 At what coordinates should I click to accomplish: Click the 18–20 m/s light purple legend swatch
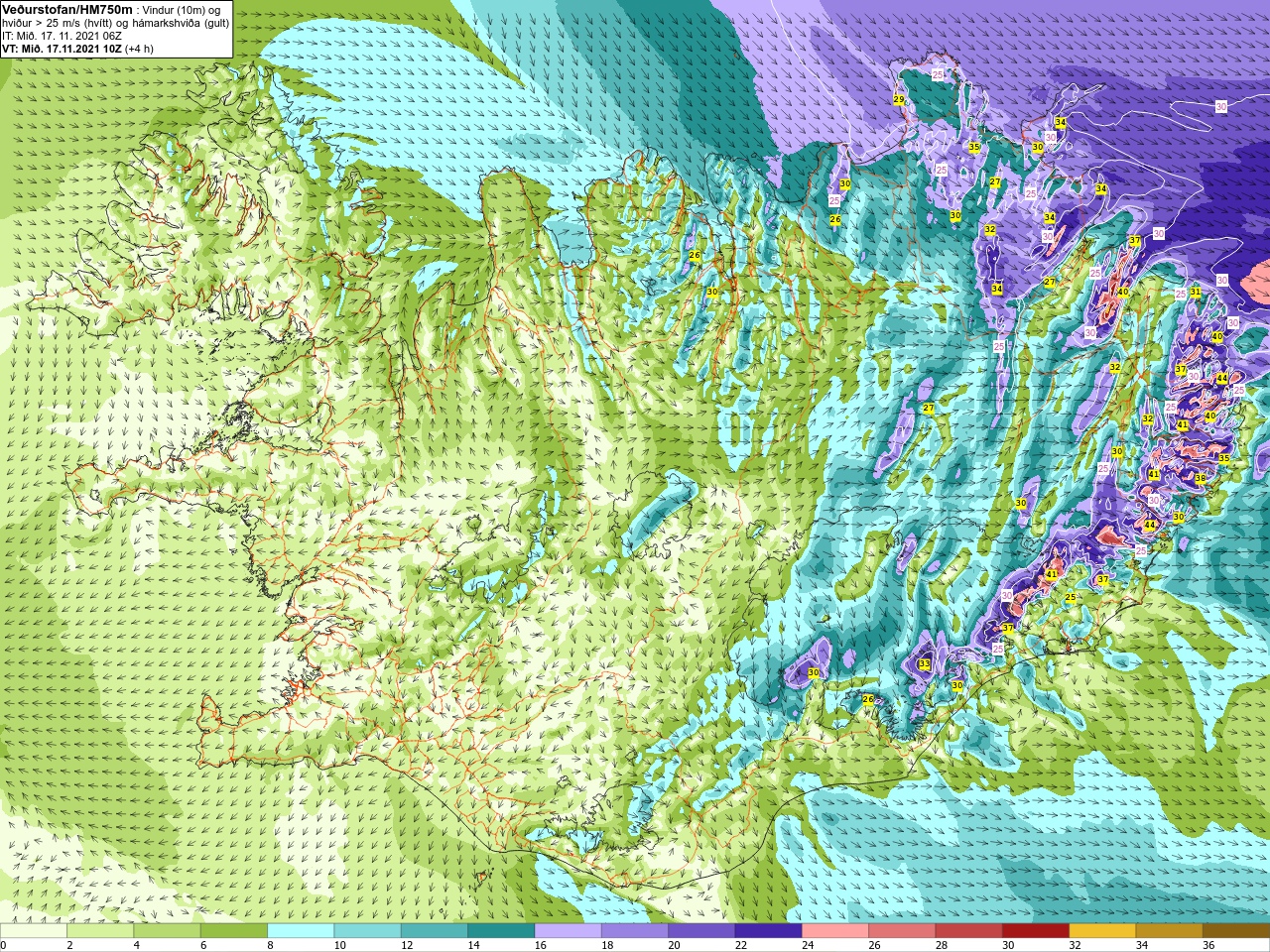[x=635, y=931]
